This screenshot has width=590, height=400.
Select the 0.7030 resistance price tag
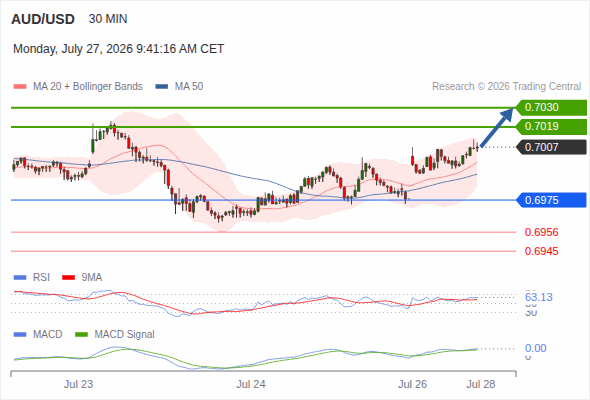551,108
